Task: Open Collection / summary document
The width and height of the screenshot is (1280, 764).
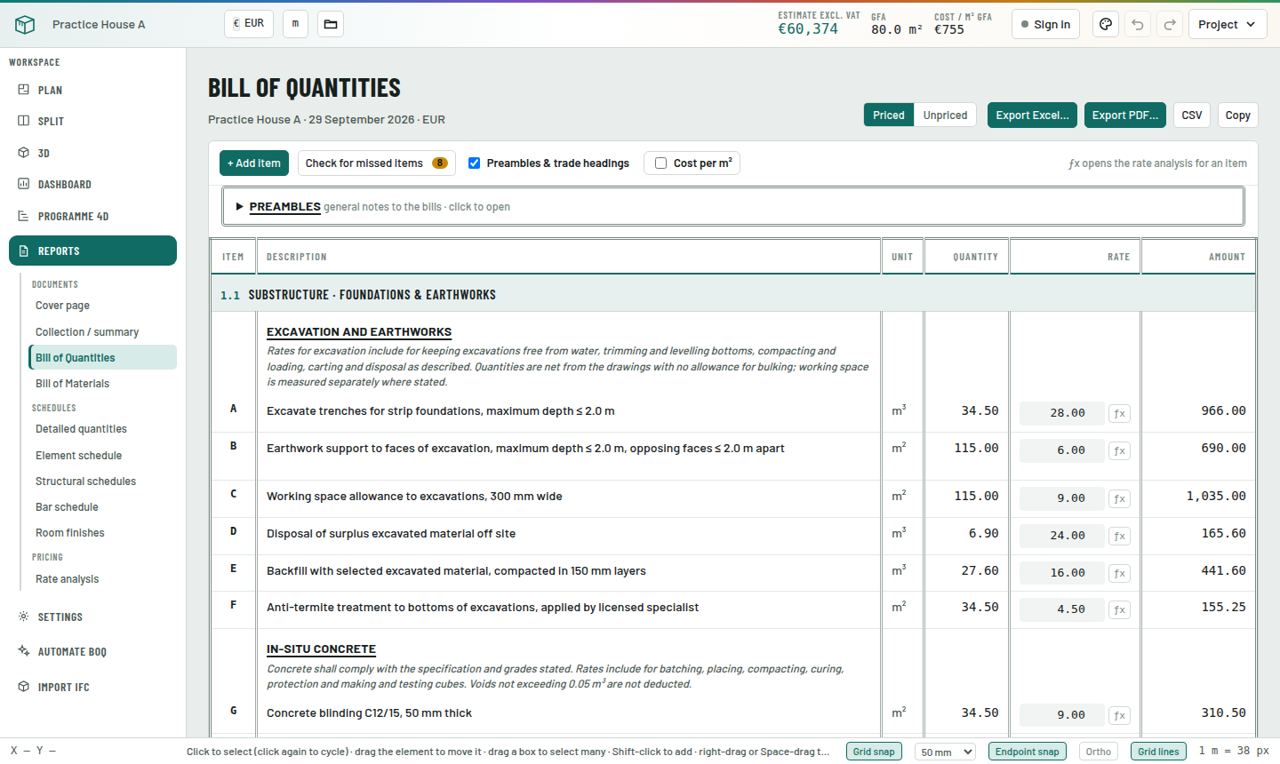Action: 87,332
